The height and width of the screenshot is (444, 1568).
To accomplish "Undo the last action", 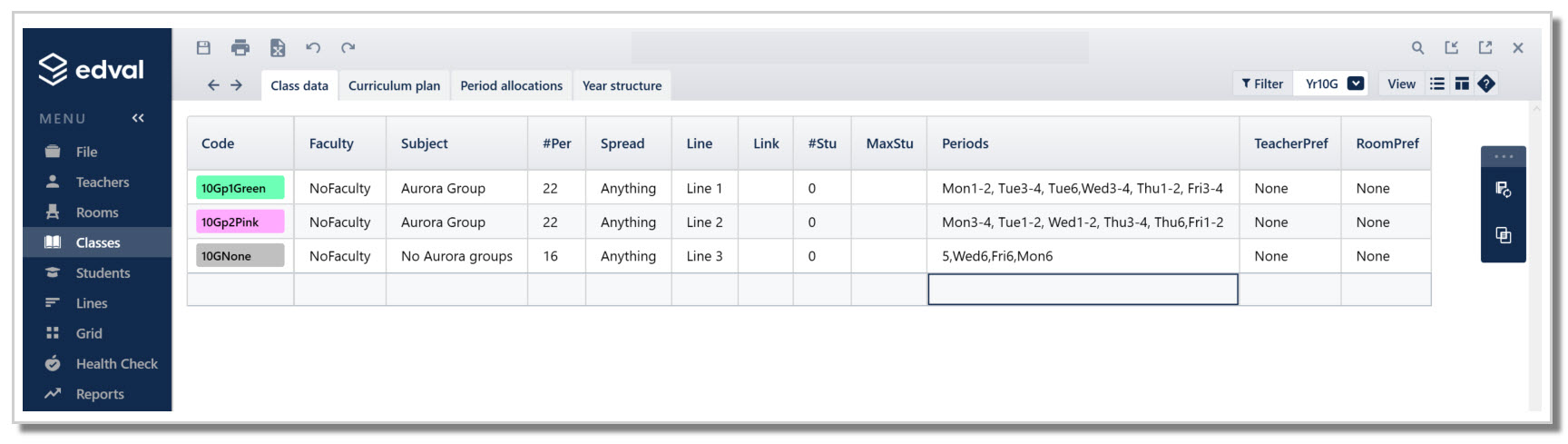I will point(313,48).
